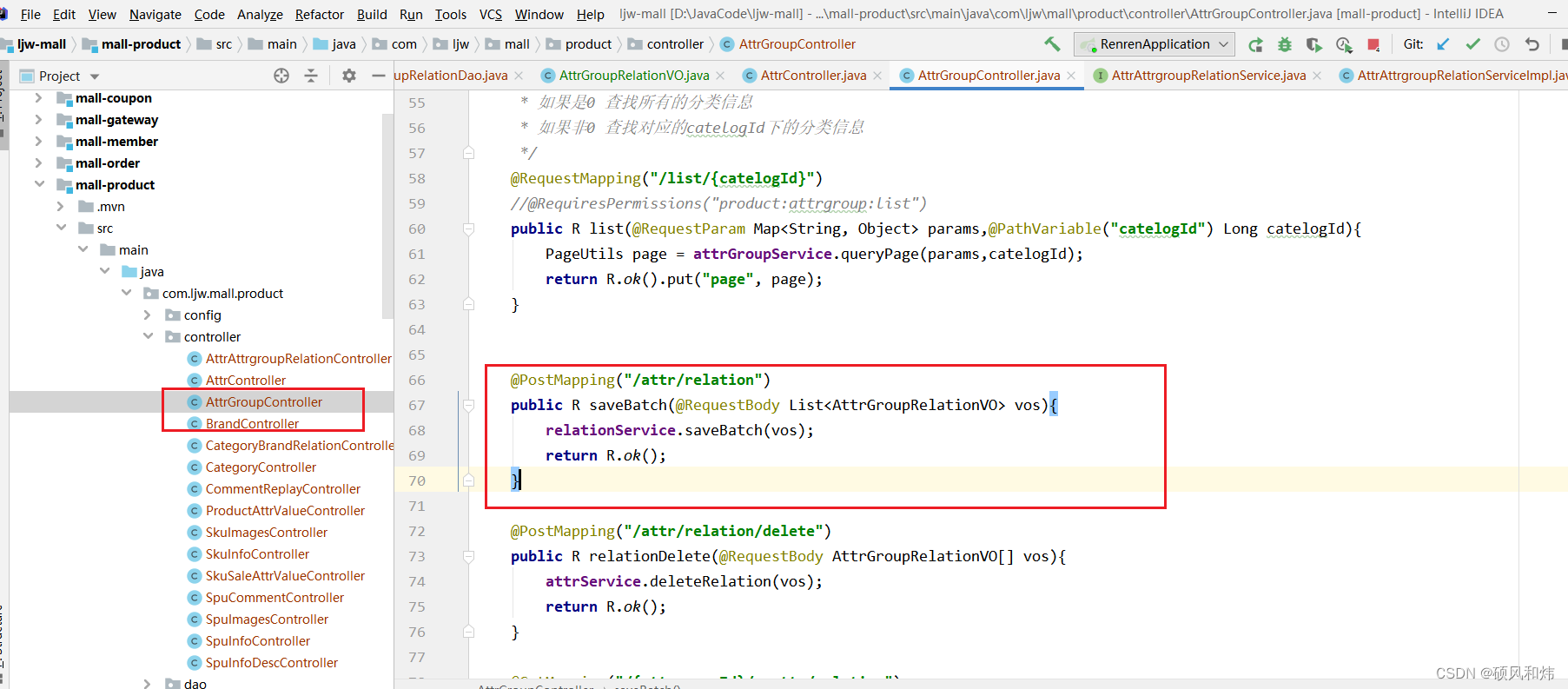The image size is (1568, 689).
Task: Expand the mall-order module
Action: coord(38,163)
